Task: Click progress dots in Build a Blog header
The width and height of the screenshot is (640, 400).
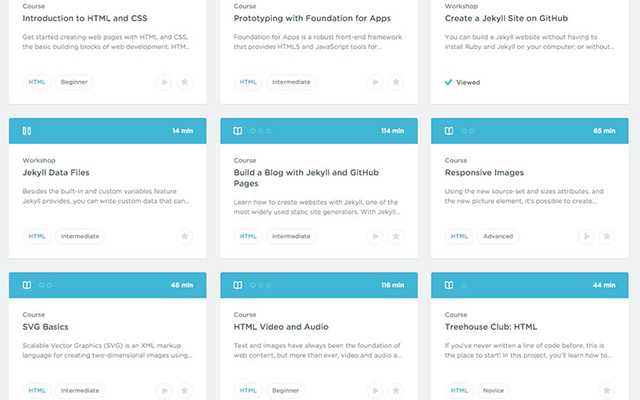Action: click(x=260, y=131)
